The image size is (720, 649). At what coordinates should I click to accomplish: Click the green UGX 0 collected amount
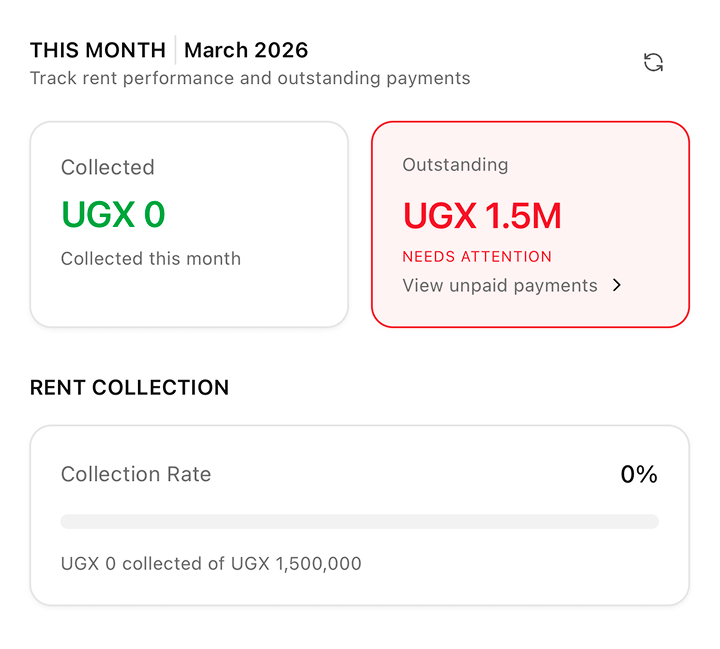click(x=113, y=215)
